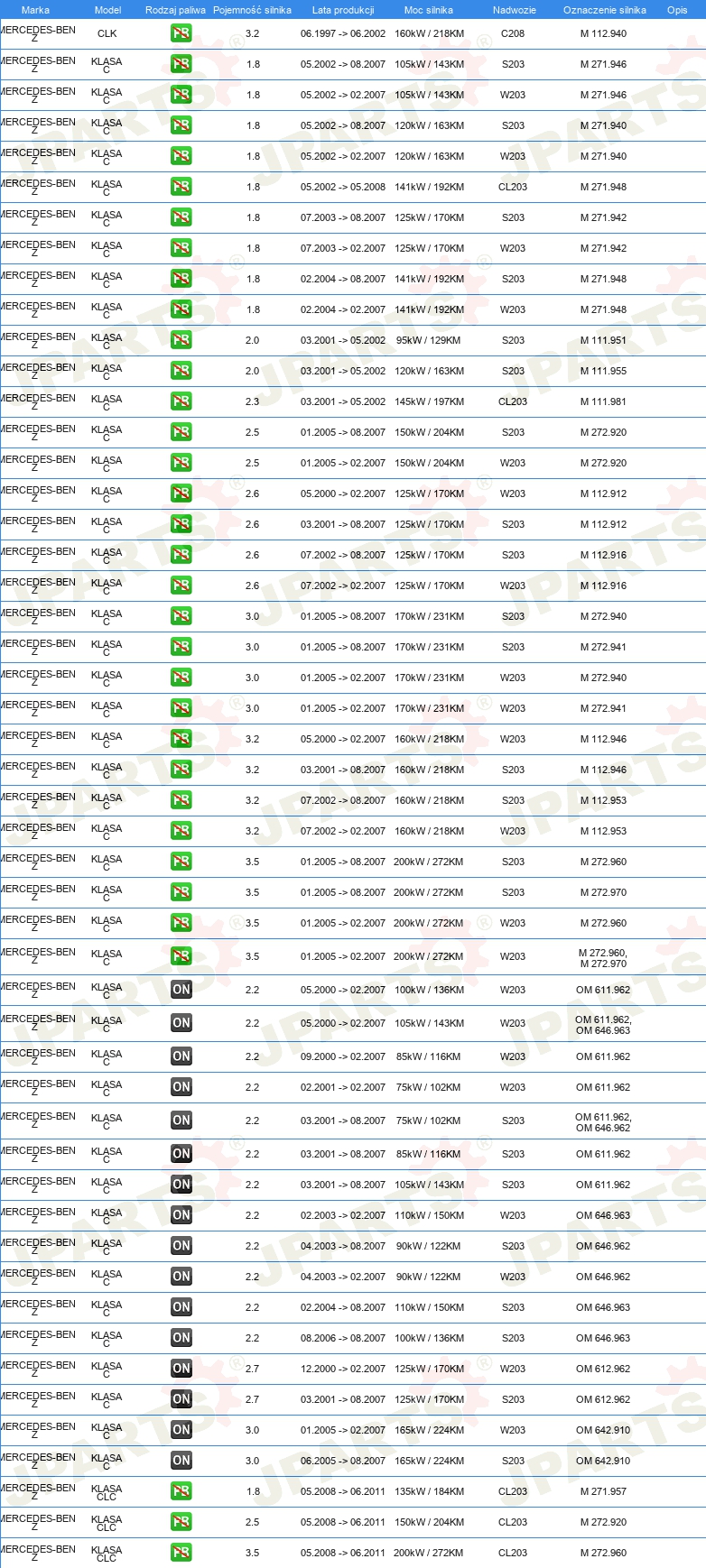
Task: Select the CLK model cell
Action: pos(107,33)
